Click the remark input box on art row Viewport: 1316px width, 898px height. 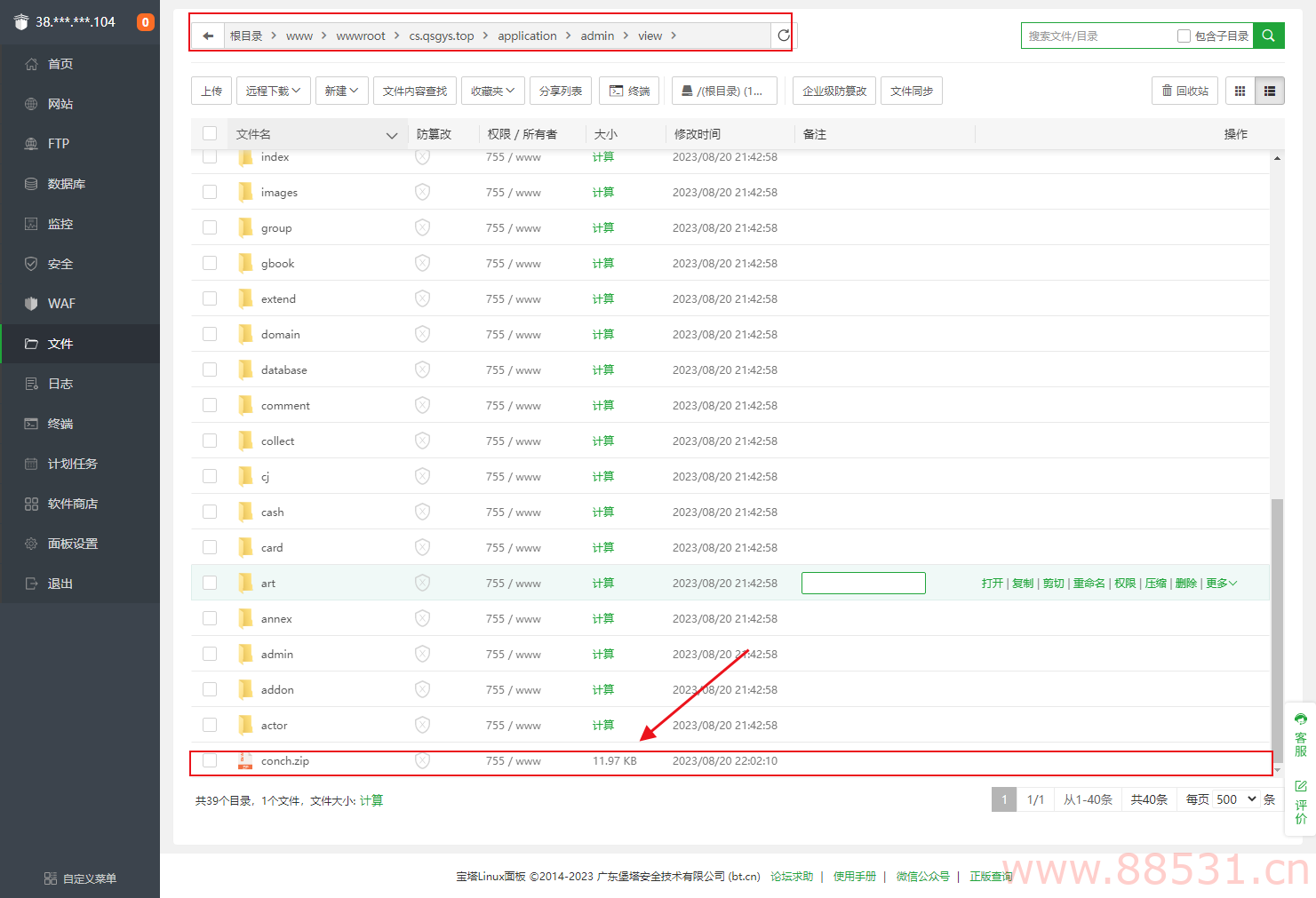(x=864, y=583)
